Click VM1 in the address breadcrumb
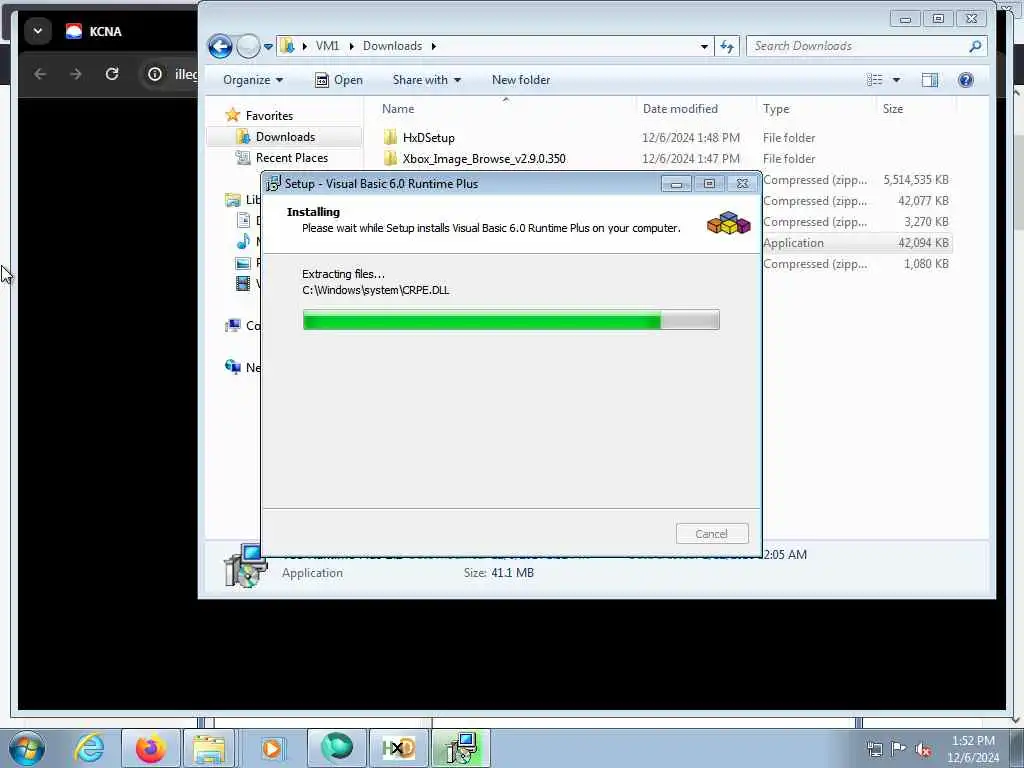 327,46
